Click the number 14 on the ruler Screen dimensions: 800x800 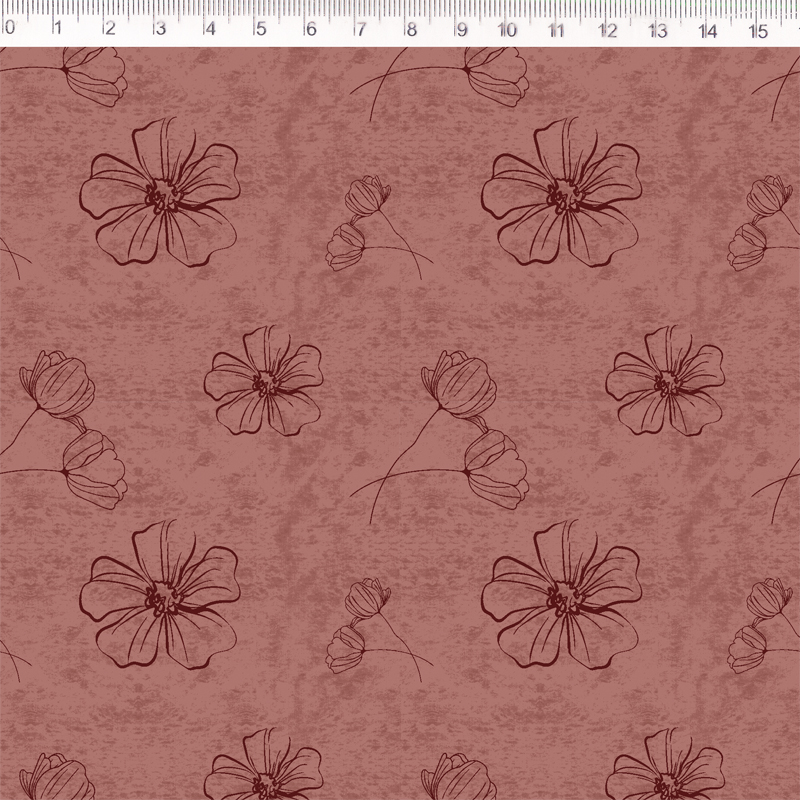click(708, 30)
